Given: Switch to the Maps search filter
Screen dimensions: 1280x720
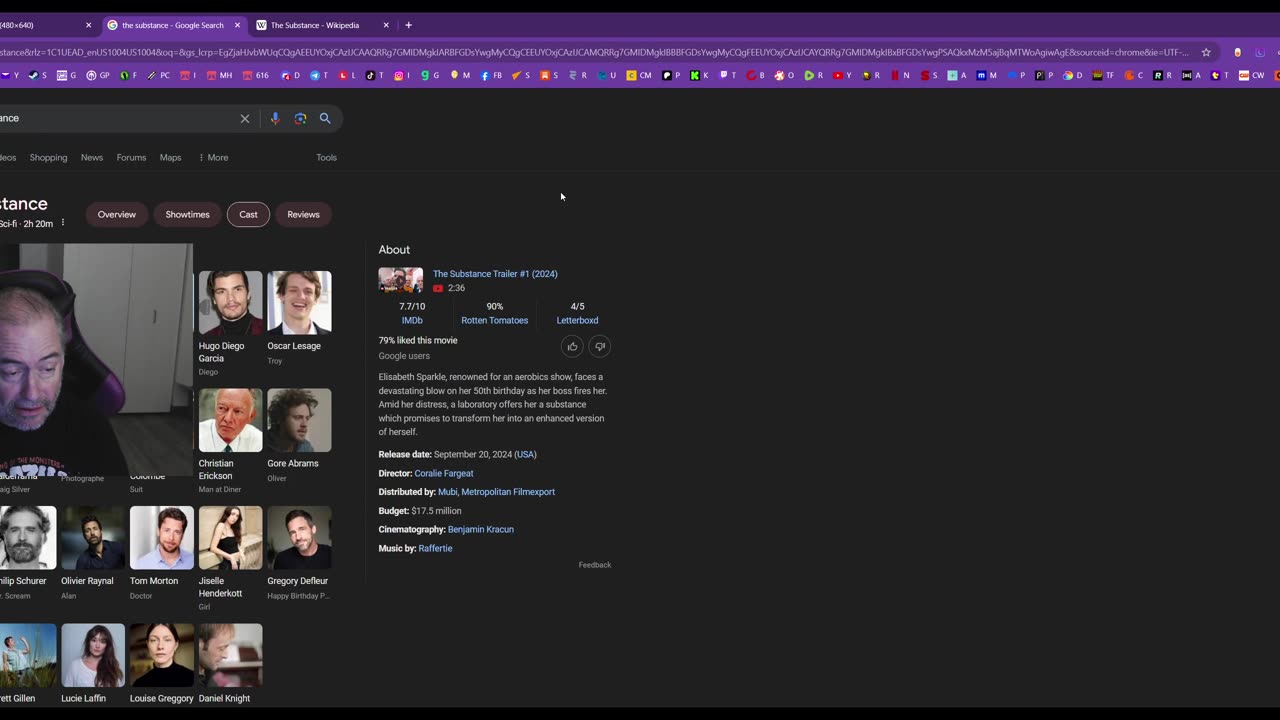Looking at the screenshot, I should [171, 157].
